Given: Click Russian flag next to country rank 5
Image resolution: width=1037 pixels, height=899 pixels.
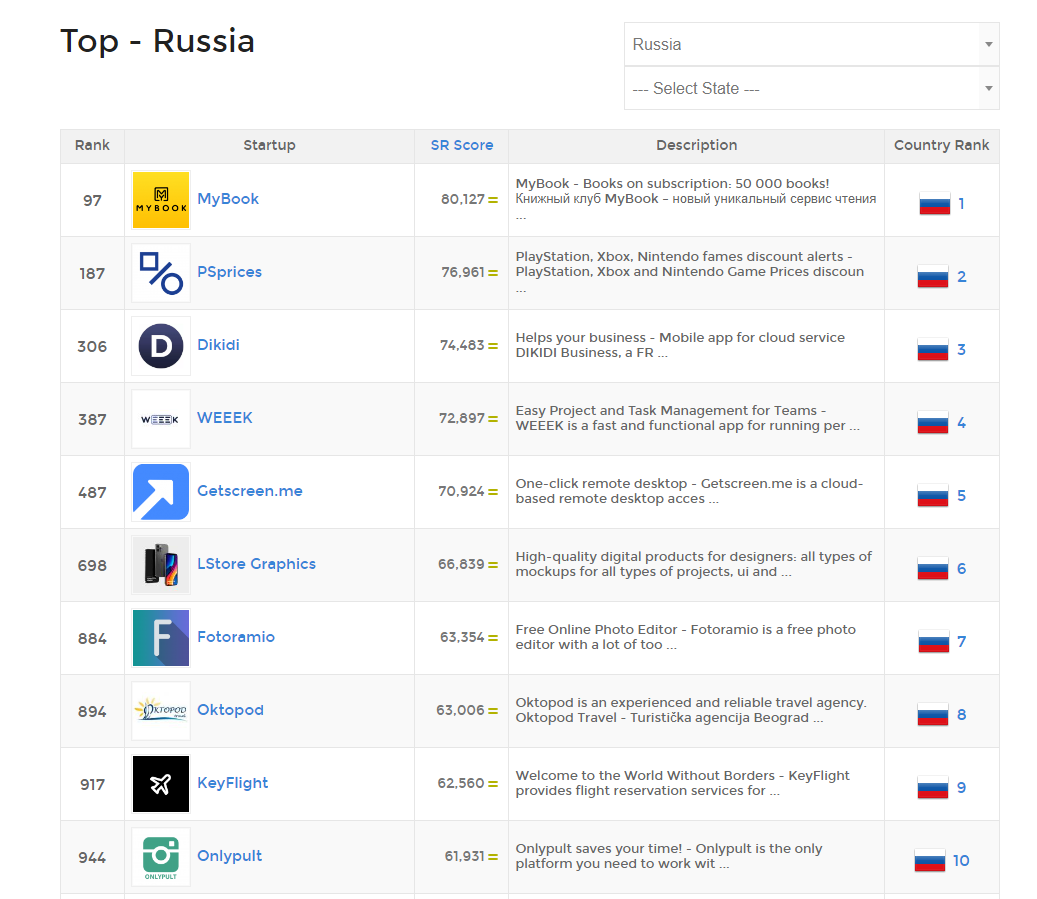Looking at the screenshot, I should coord(933,495).
